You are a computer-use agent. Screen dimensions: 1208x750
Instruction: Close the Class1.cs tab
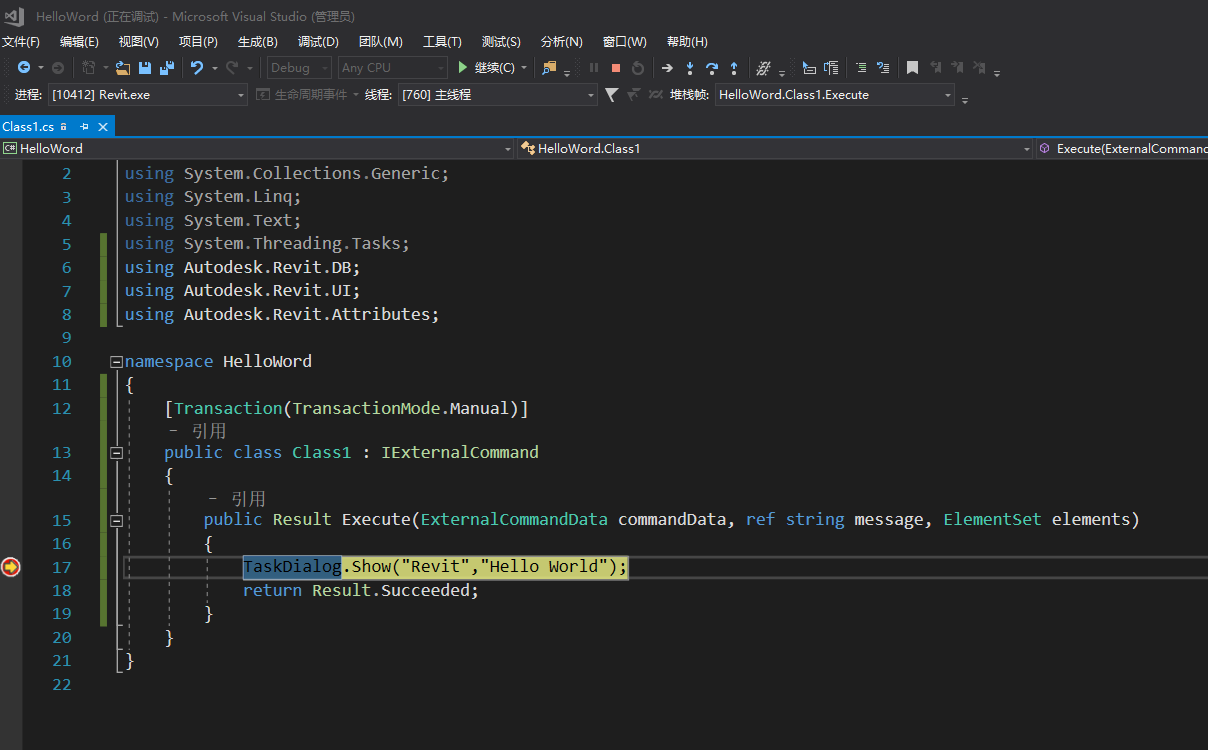tap(103, 127)
